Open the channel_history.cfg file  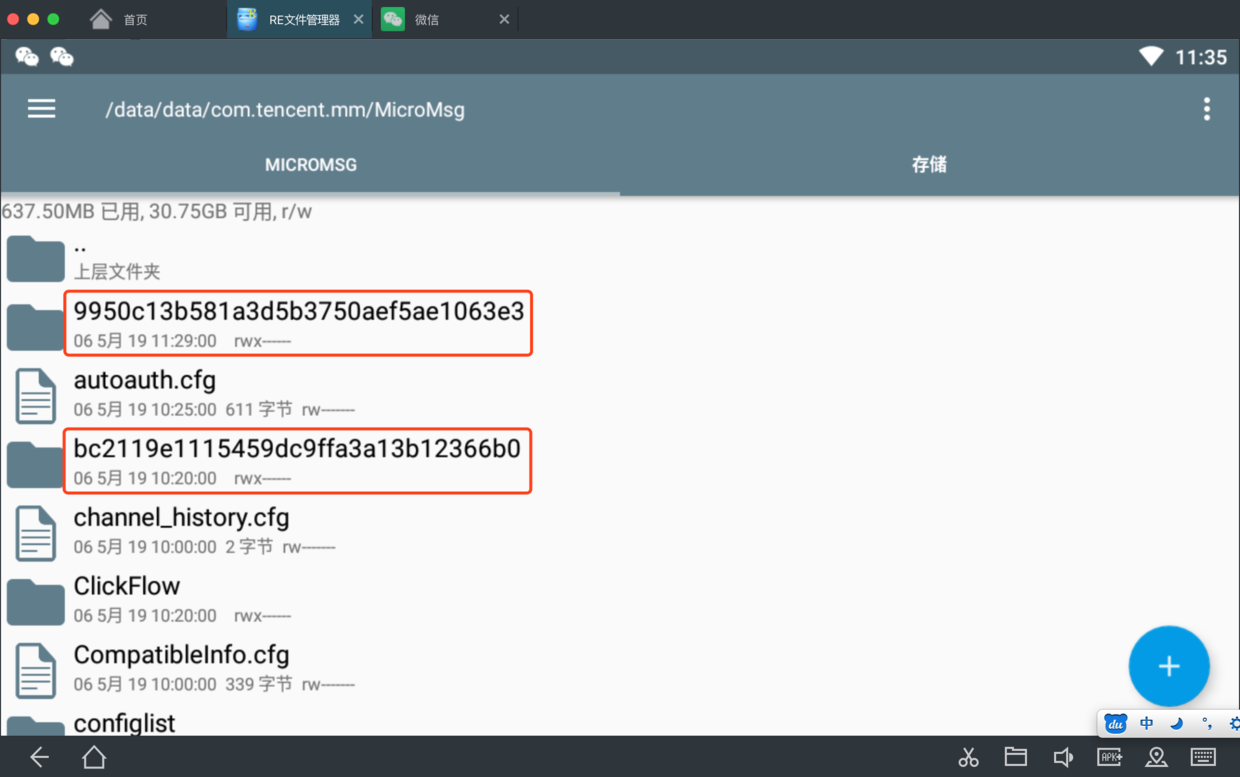tap(620, 530)
